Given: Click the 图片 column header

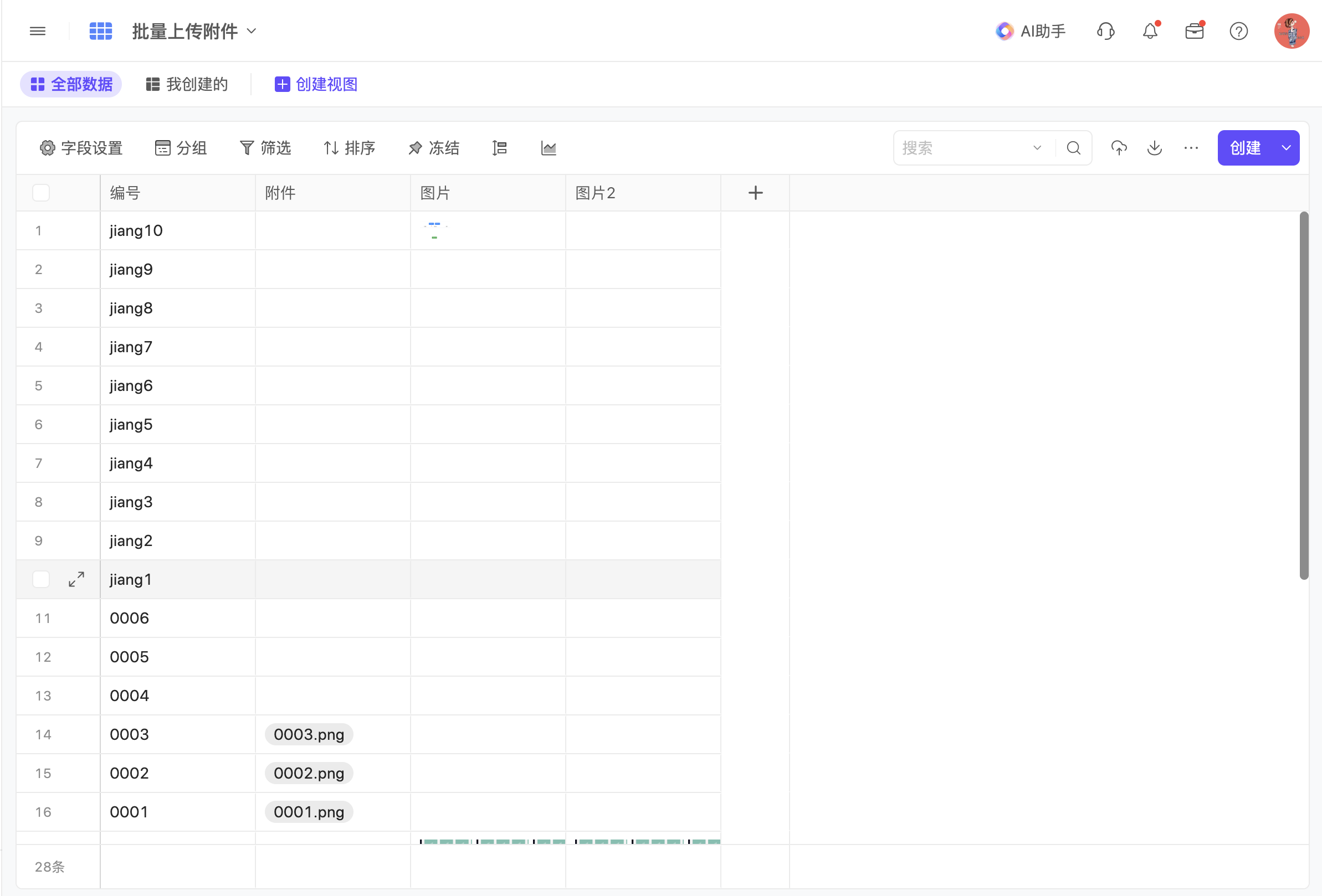Looking at the screenshot, I should tap(488, 193).
